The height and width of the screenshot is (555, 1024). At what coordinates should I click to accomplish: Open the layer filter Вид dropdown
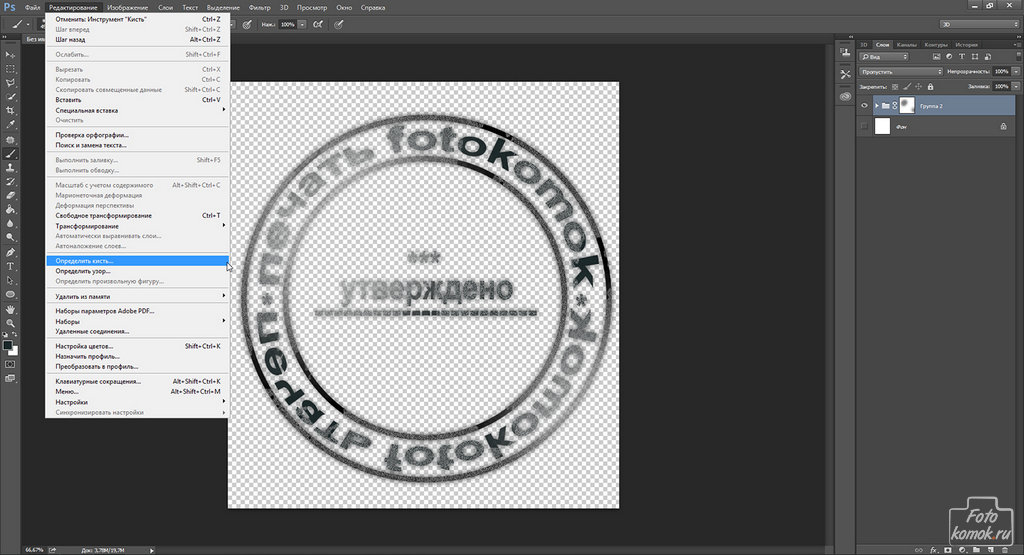click(884, 57)
